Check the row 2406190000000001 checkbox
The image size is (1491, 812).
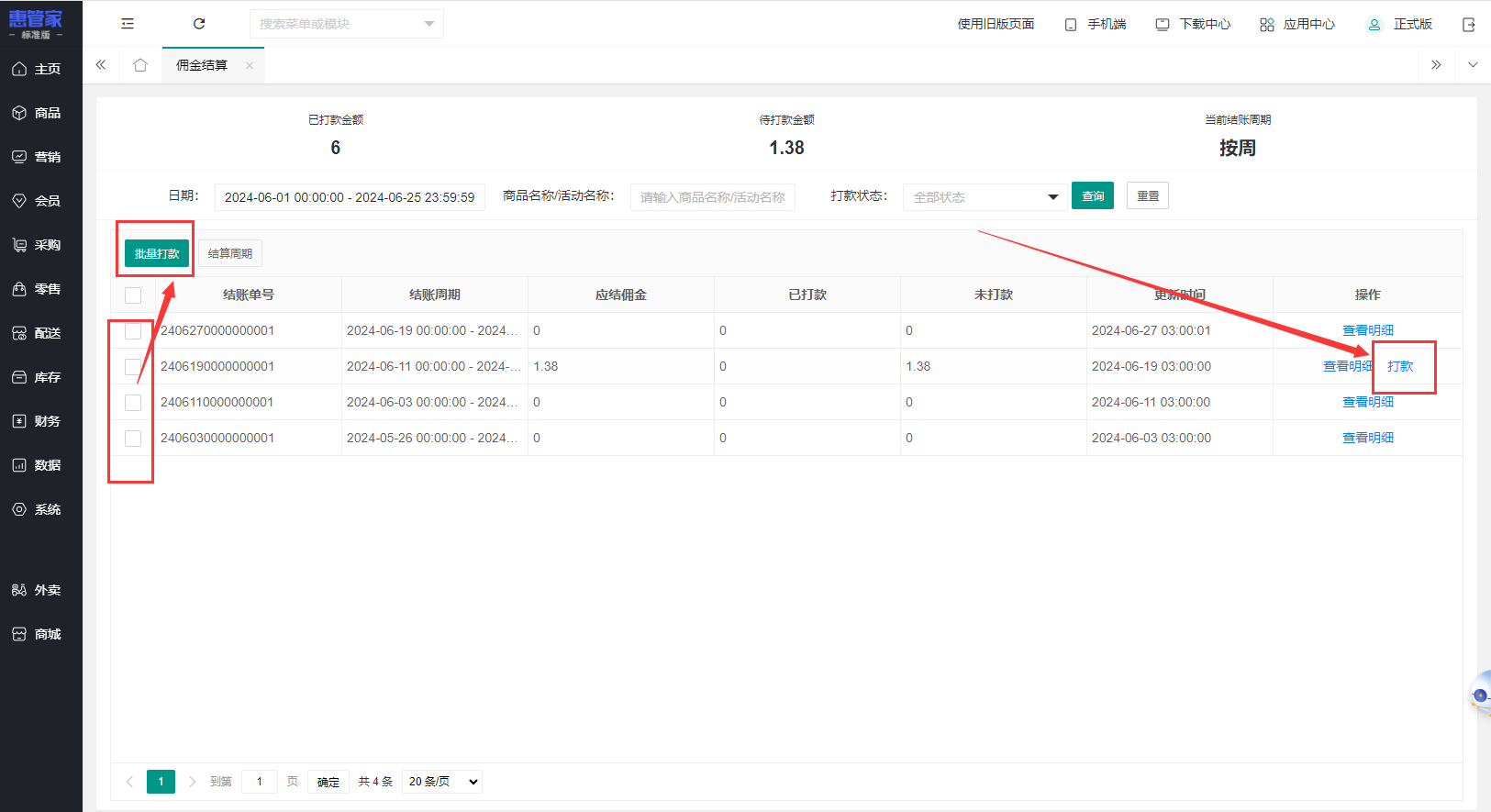click(x=133, y=367)
